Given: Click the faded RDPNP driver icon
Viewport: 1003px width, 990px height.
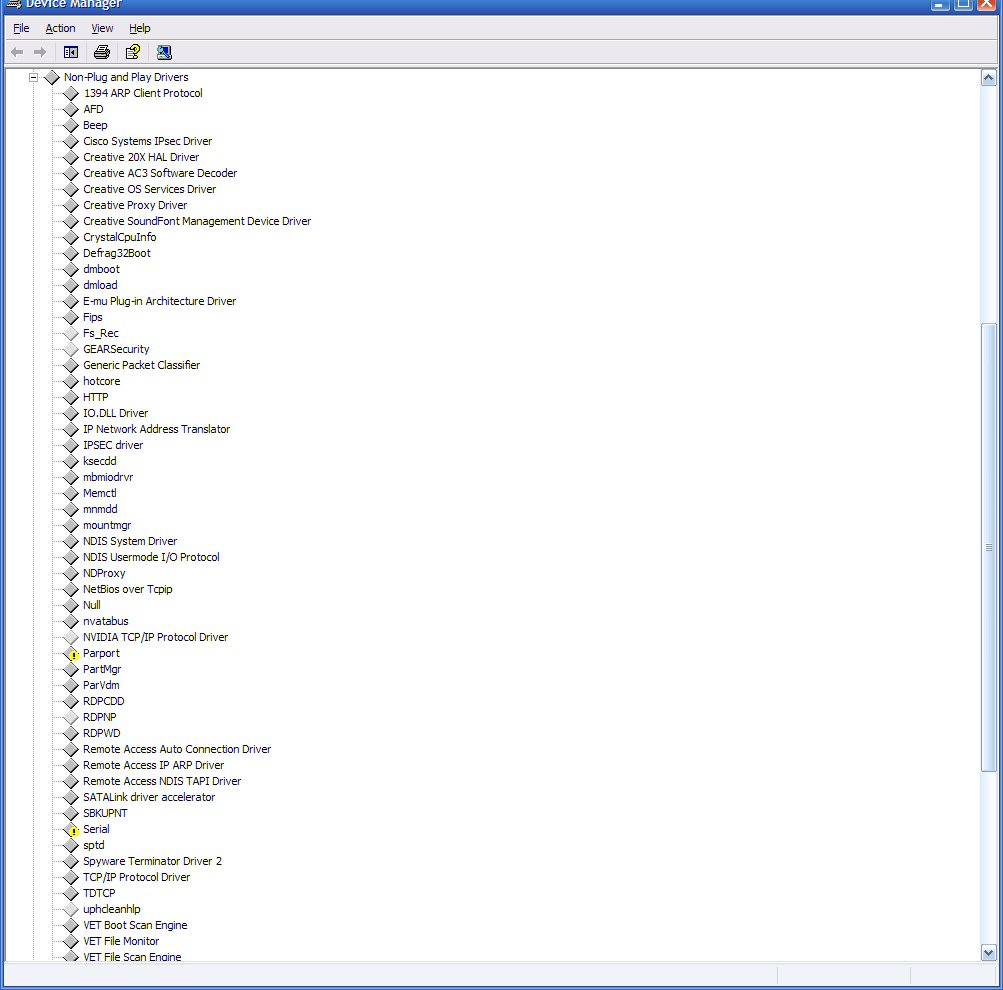Looking at the screenshot, I should (x=71, y=718).
